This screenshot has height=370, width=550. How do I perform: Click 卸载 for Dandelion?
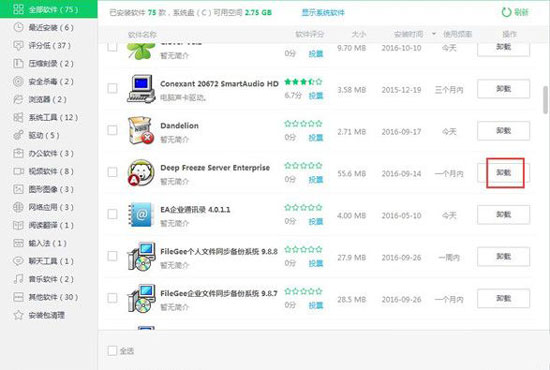(503, 130)
